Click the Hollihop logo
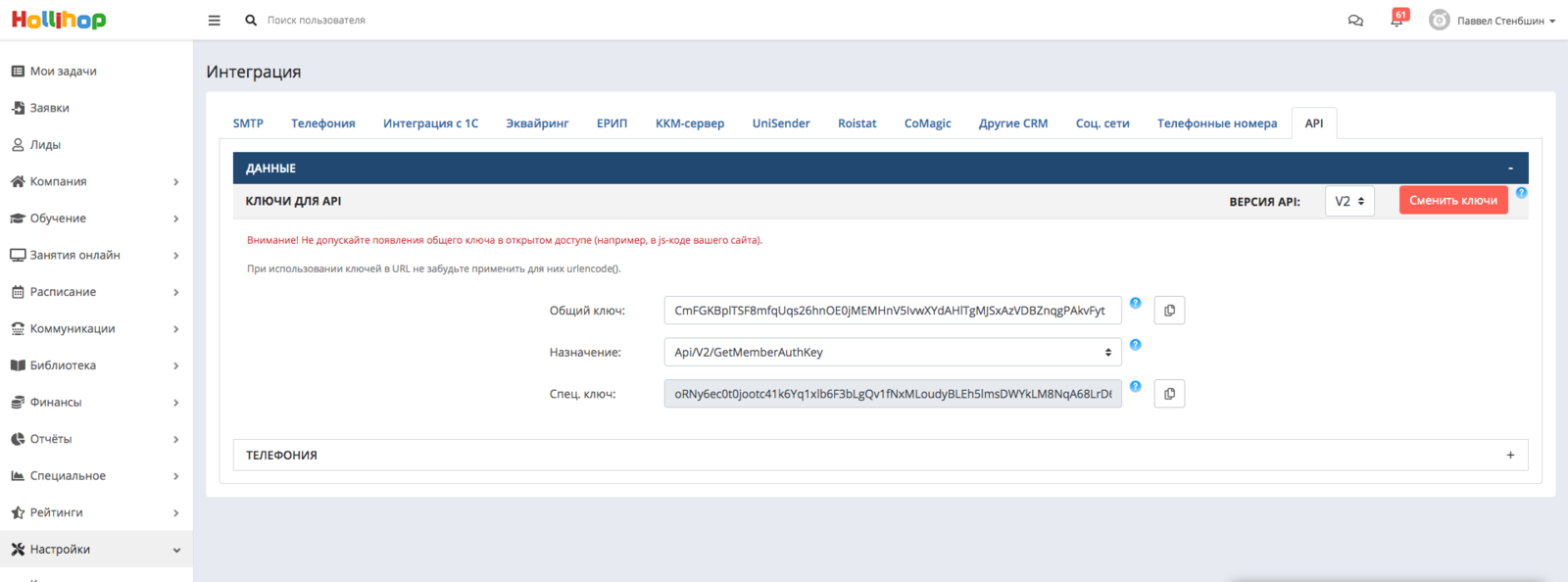The height and width of the screenshot is (582, 1568). pyautogui.click(x=59, y=20)
